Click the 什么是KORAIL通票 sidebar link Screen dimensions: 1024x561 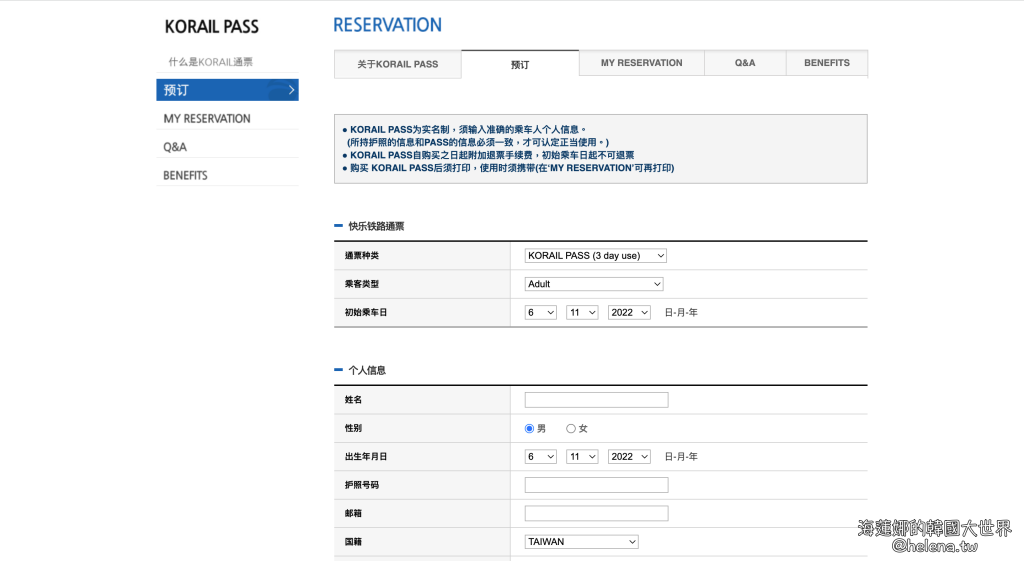pos(210,62)
